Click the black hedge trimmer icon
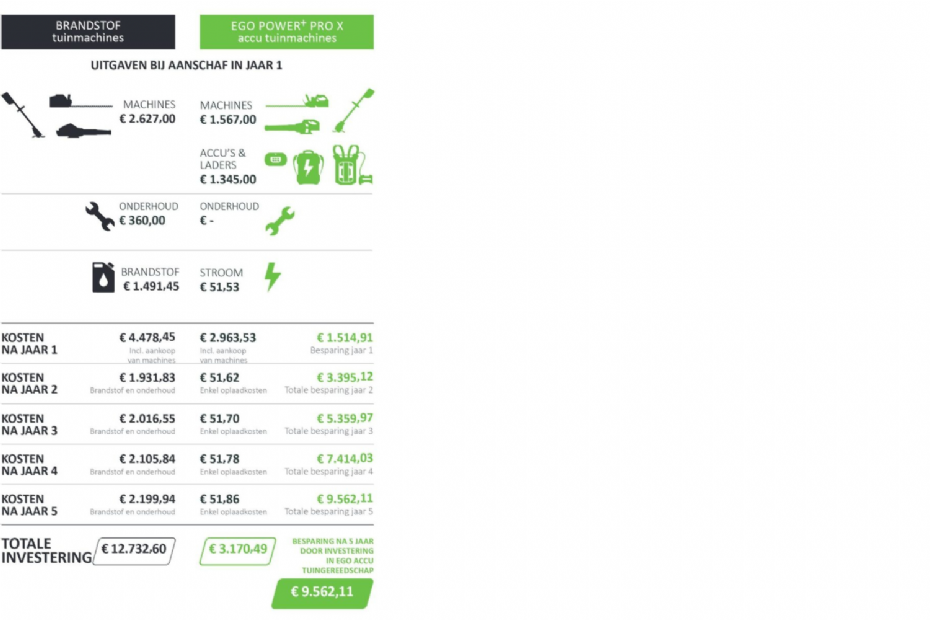Screen dimensions: 930x620 78,101
